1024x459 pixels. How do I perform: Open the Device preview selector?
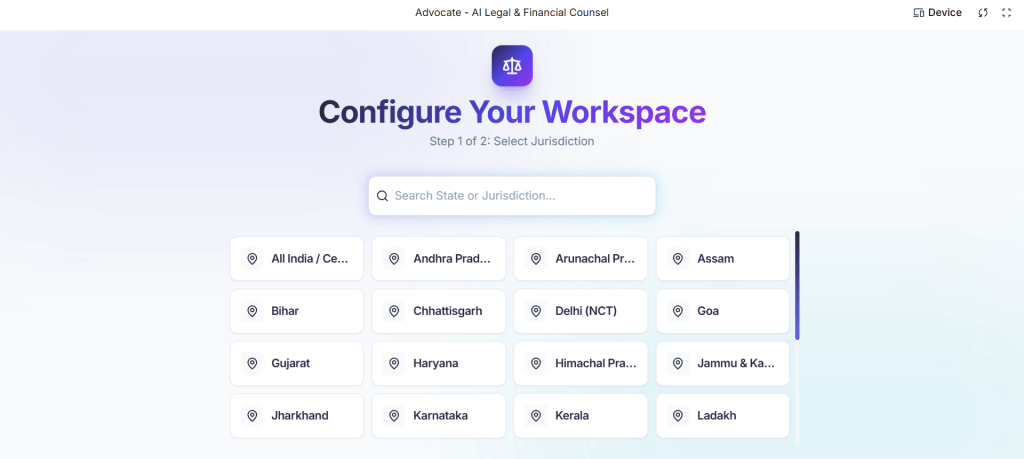point(937,13)
